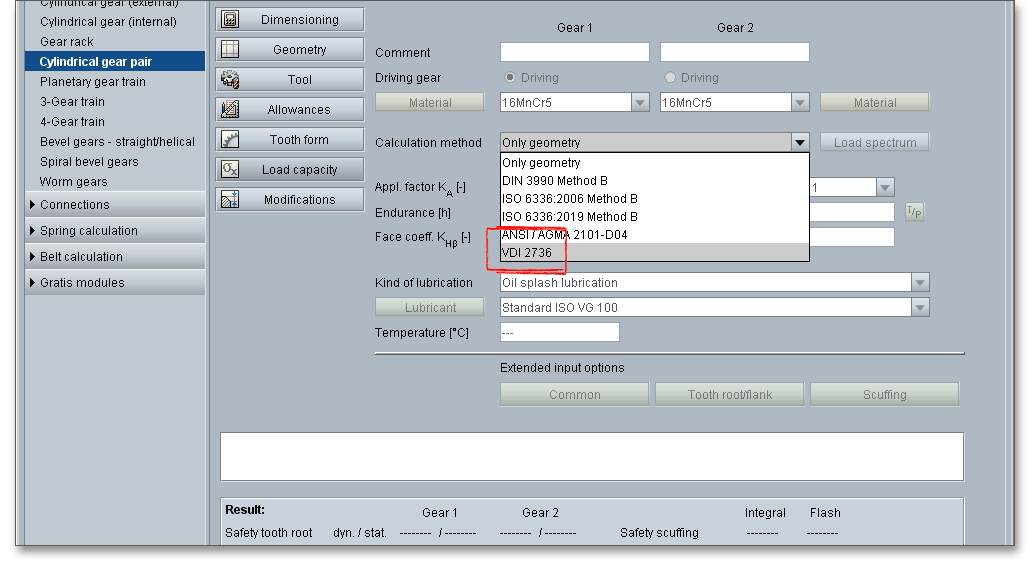Click the Gear 1 Comment field

pyautogui.click(x=574, y=52)
